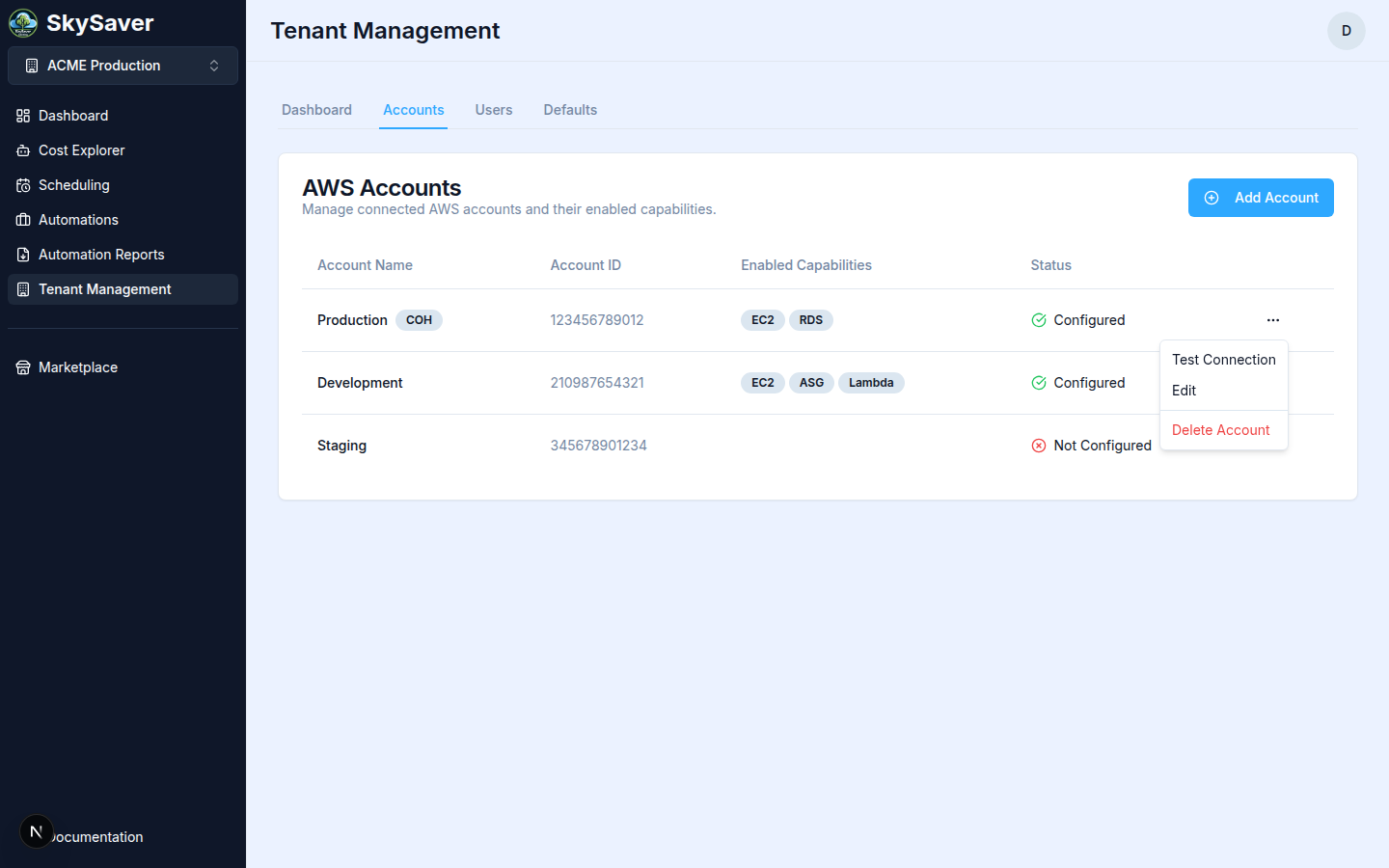Click Configured status text in Development row

[1089, 383]
